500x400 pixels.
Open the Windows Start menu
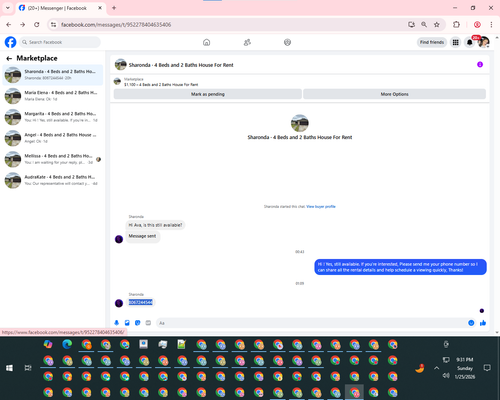[x=9, y=368]
